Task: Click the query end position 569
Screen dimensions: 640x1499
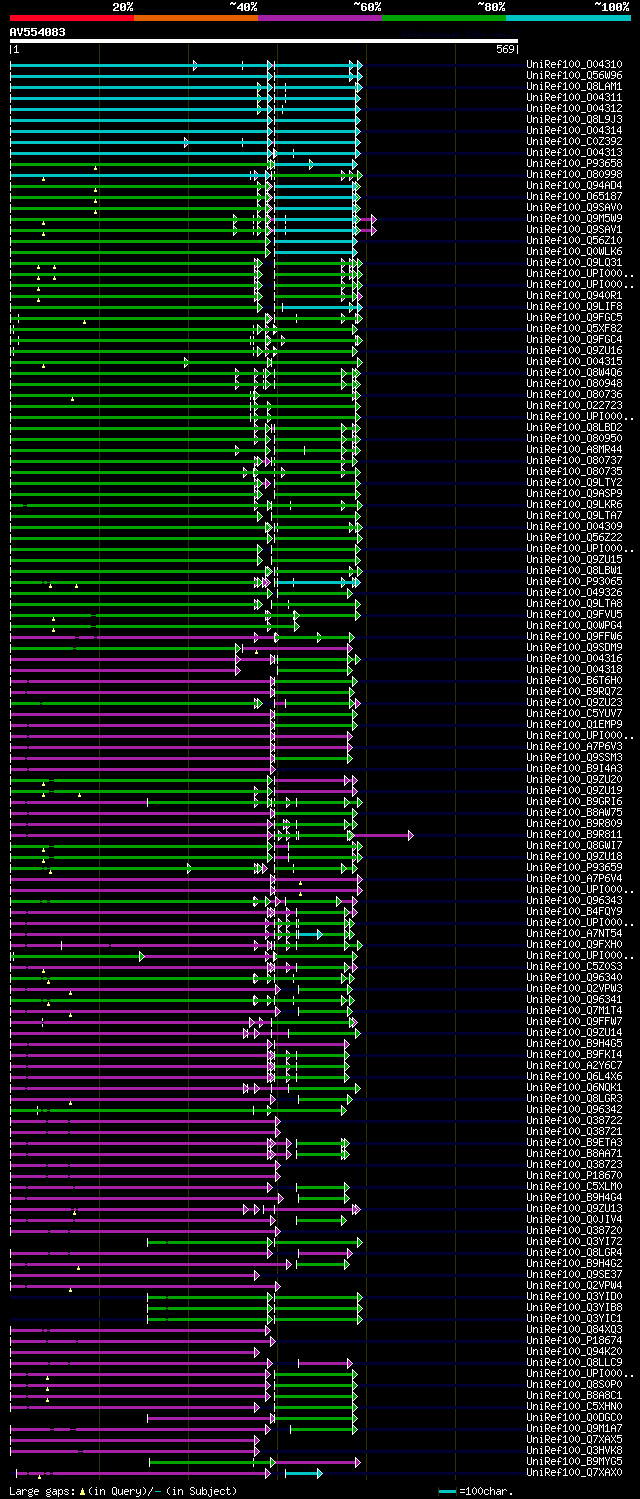Action: [504, 50]
